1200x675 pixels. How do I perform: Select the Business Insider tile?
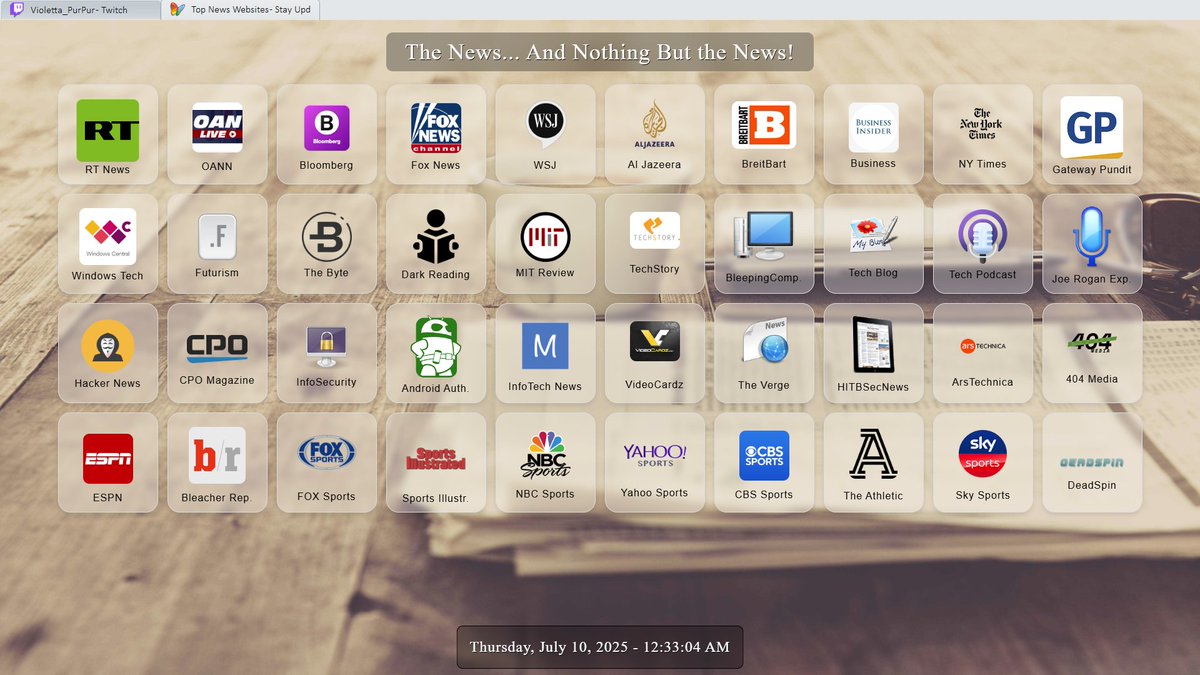(x=874, y=134)
